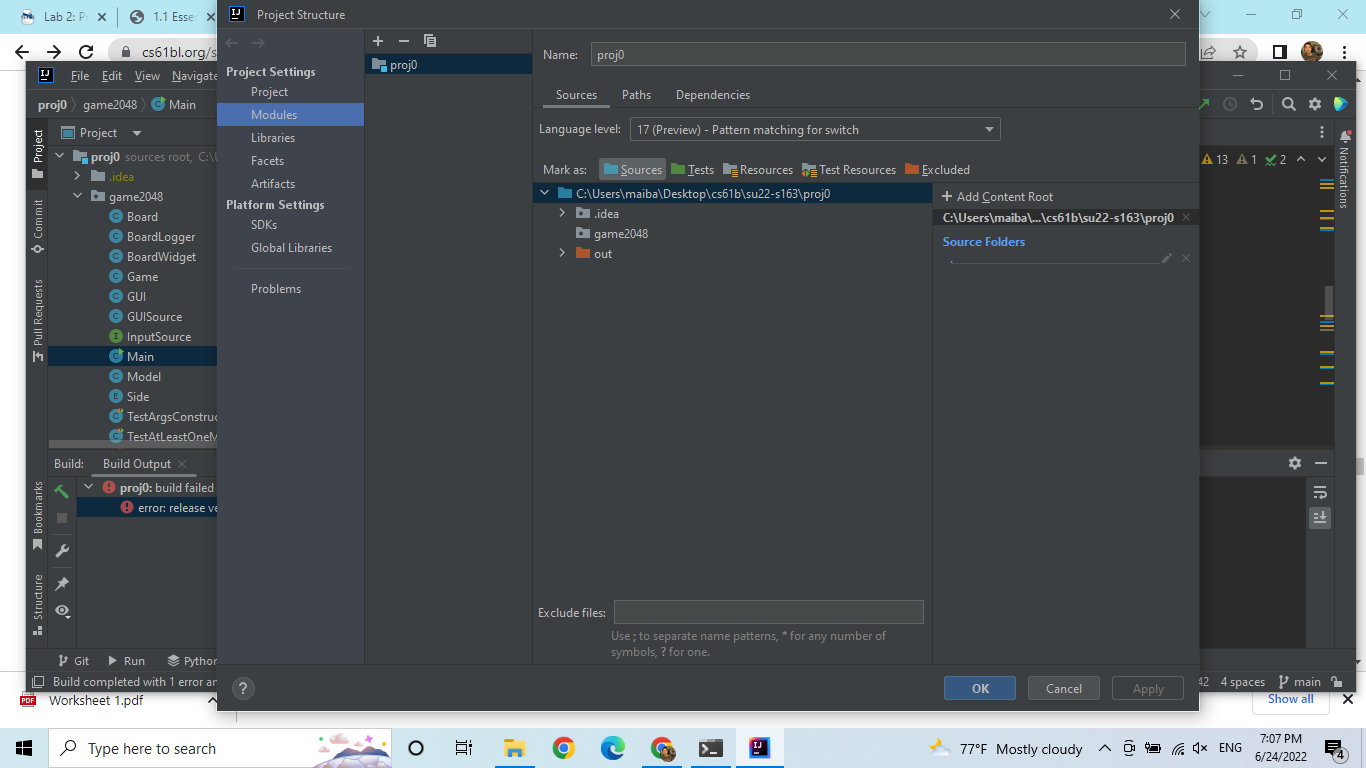The height and width of the screenshot is (768, 1366).
Task: Click the hammer build icon
Action: coord(62,491)
